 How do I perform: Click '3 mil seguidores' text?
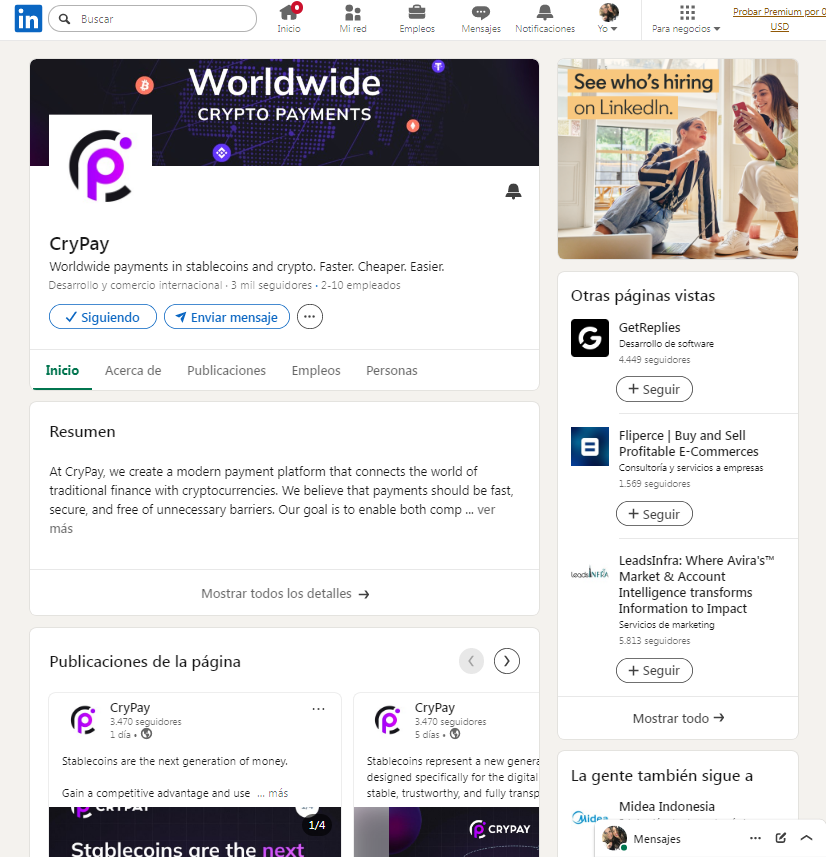pos(271,285)
